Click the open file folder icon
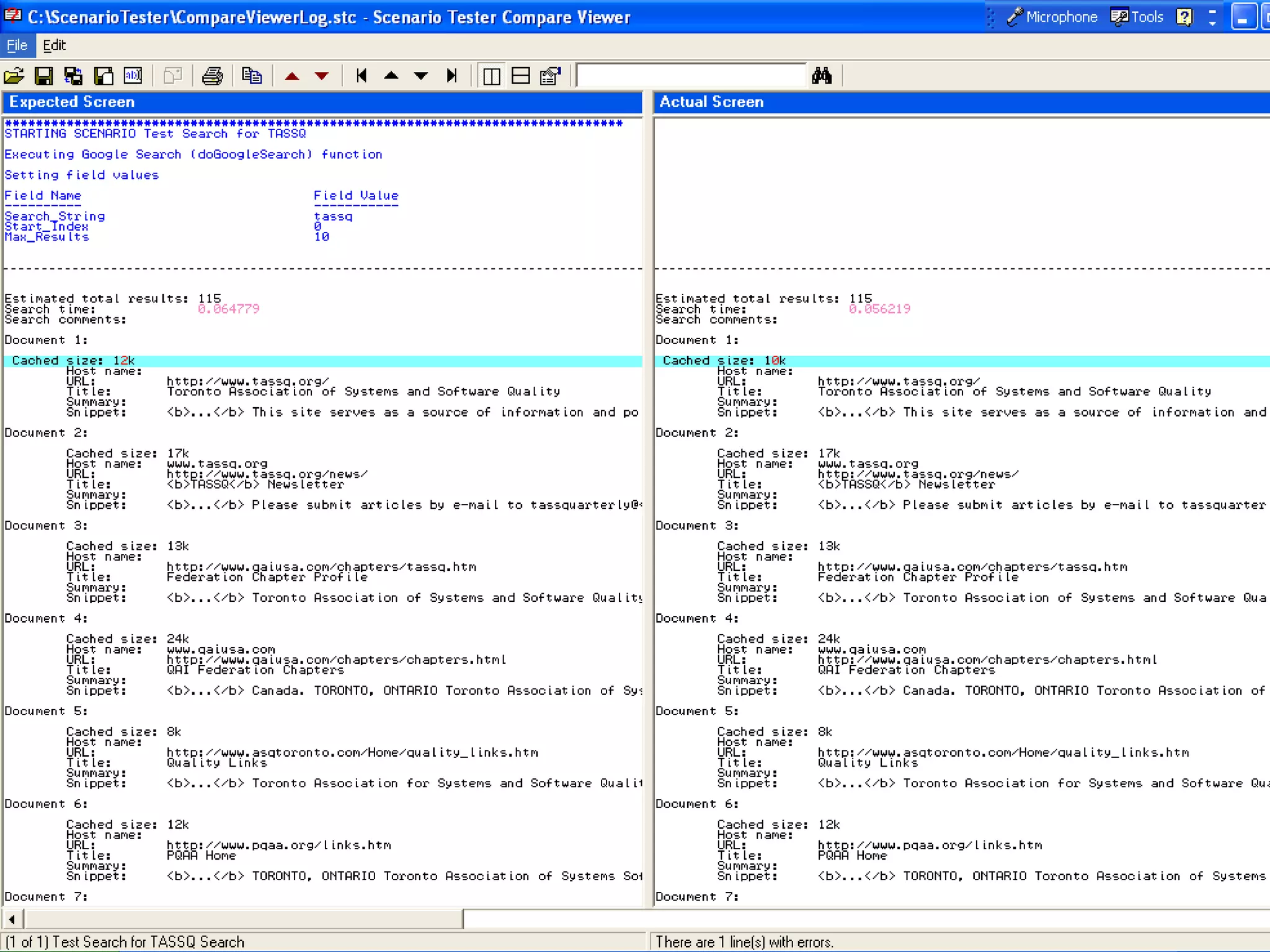The height and width of the screenshot is (952, 1270). click(x=14, y=76)
